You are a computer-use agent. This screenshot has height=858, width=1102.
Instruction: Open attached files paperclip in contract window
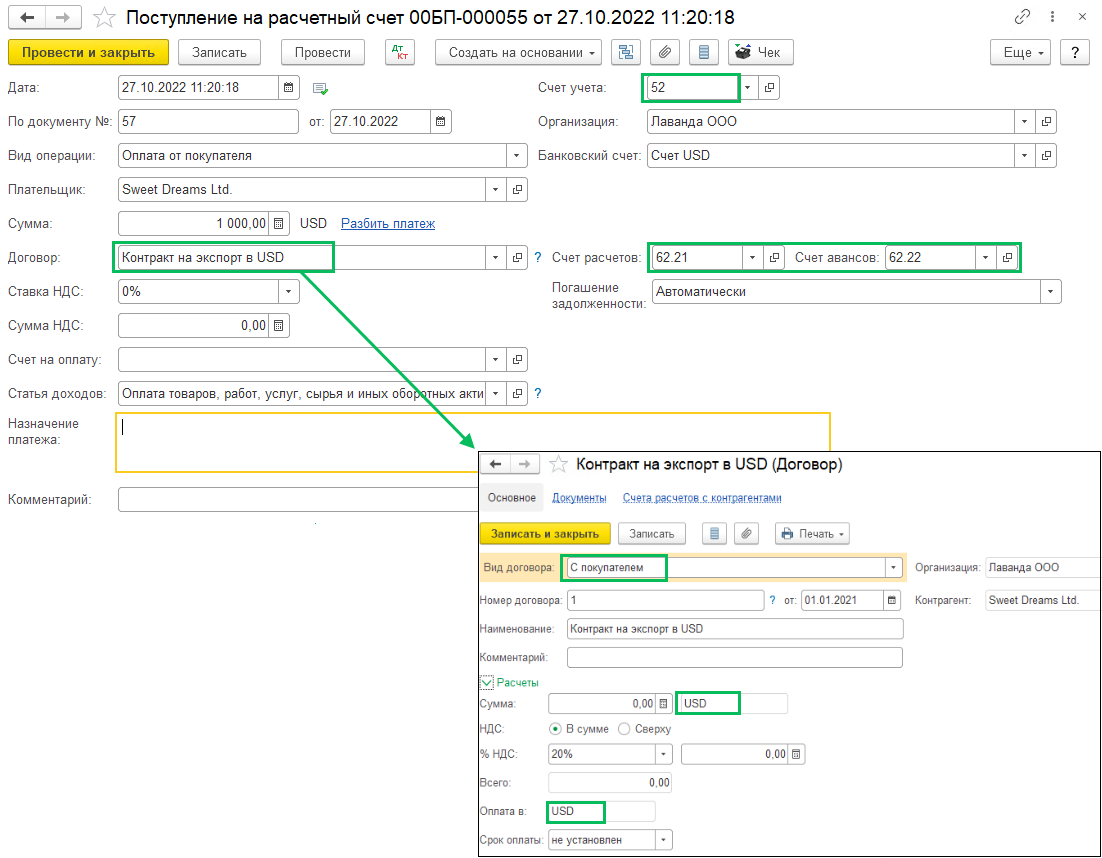click(x=746, y=533)
